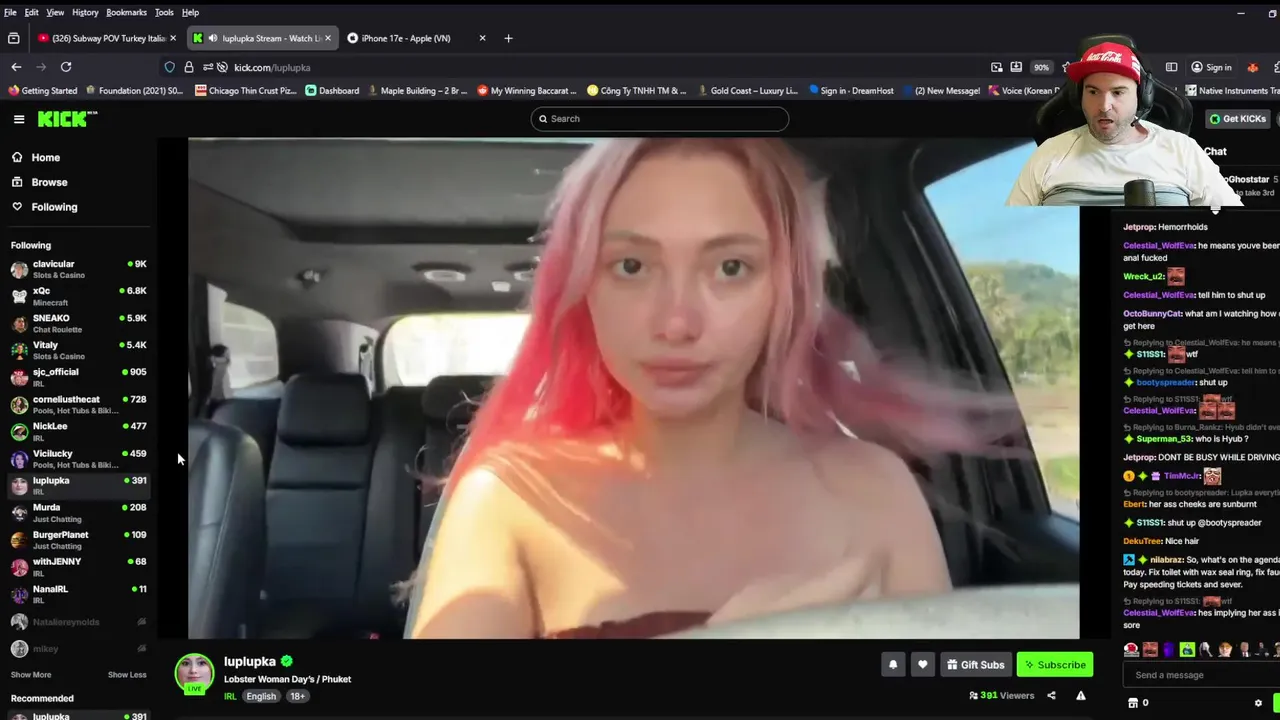Collapse followed channels with Show Less
Image resolution: width=1280 pixels, height=720 pixels.
coord(127,675)
